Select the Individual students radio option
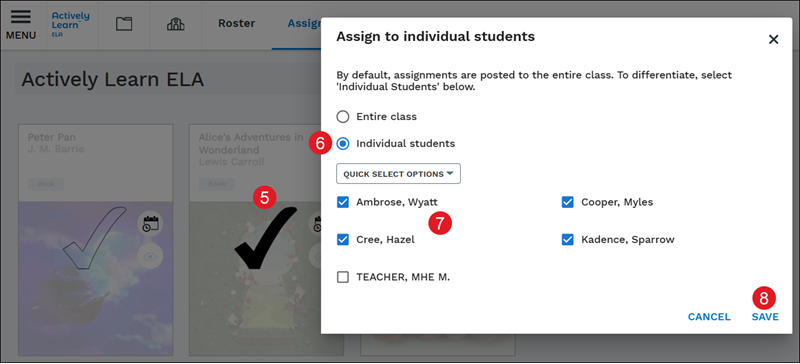Viewport: 800px width, 364px height. pyautogui.click(x=343, y=144)
